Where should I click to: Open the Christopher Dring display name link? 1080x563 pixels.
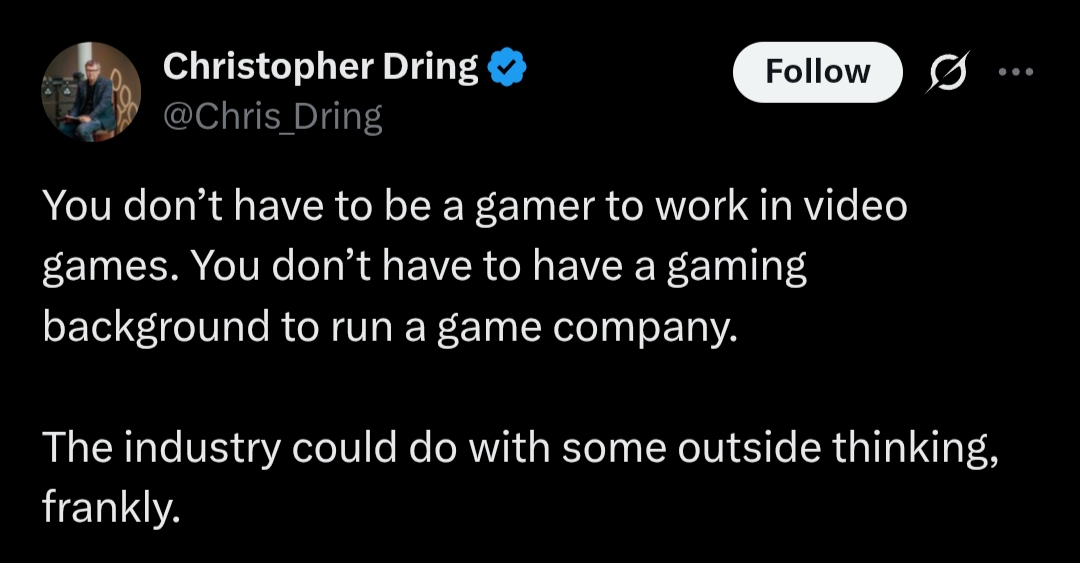(x=320, y=68)
